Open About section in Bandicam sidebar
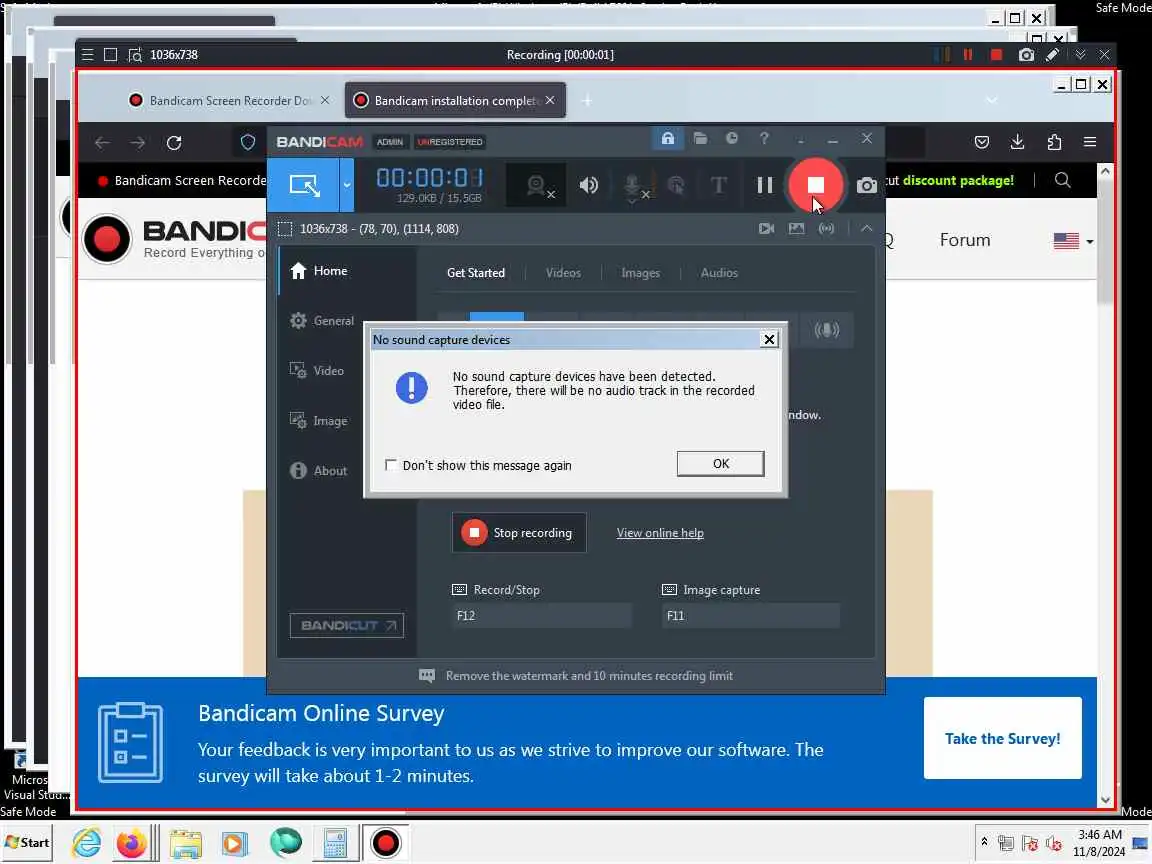 pyautogui.click(x=318, y=471)
